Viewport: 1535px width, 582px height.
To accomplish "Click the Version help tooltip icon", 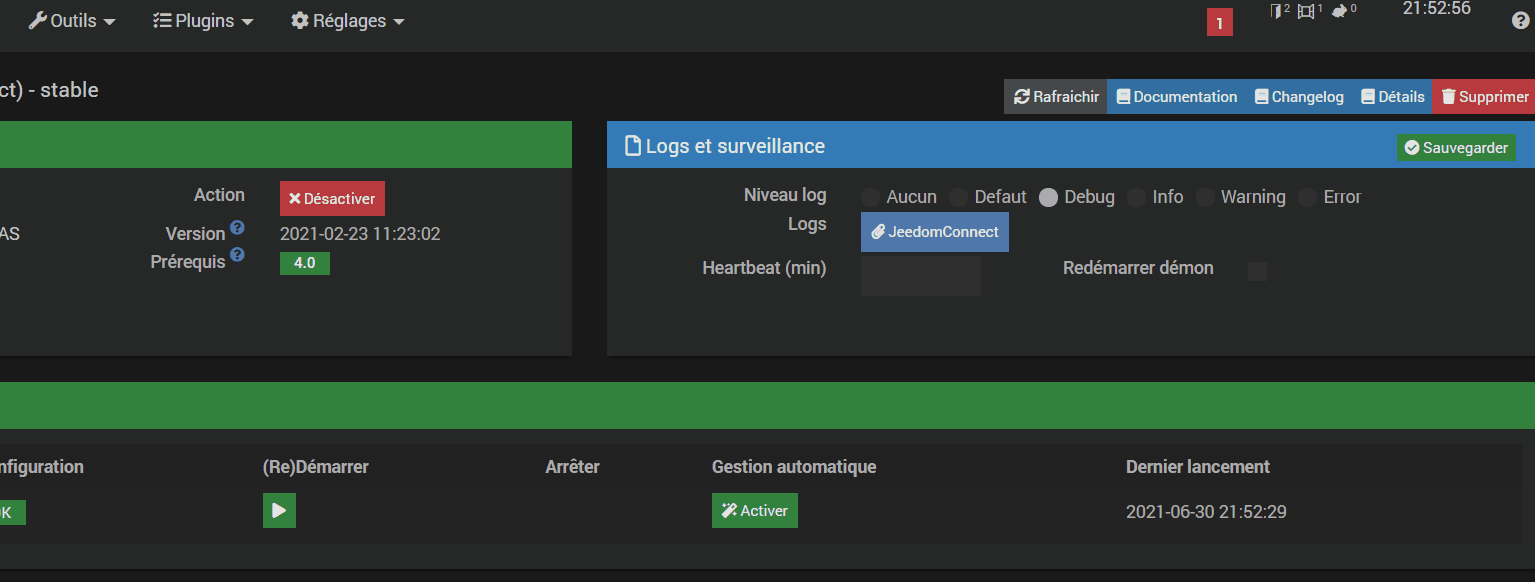I will point(237,228).
